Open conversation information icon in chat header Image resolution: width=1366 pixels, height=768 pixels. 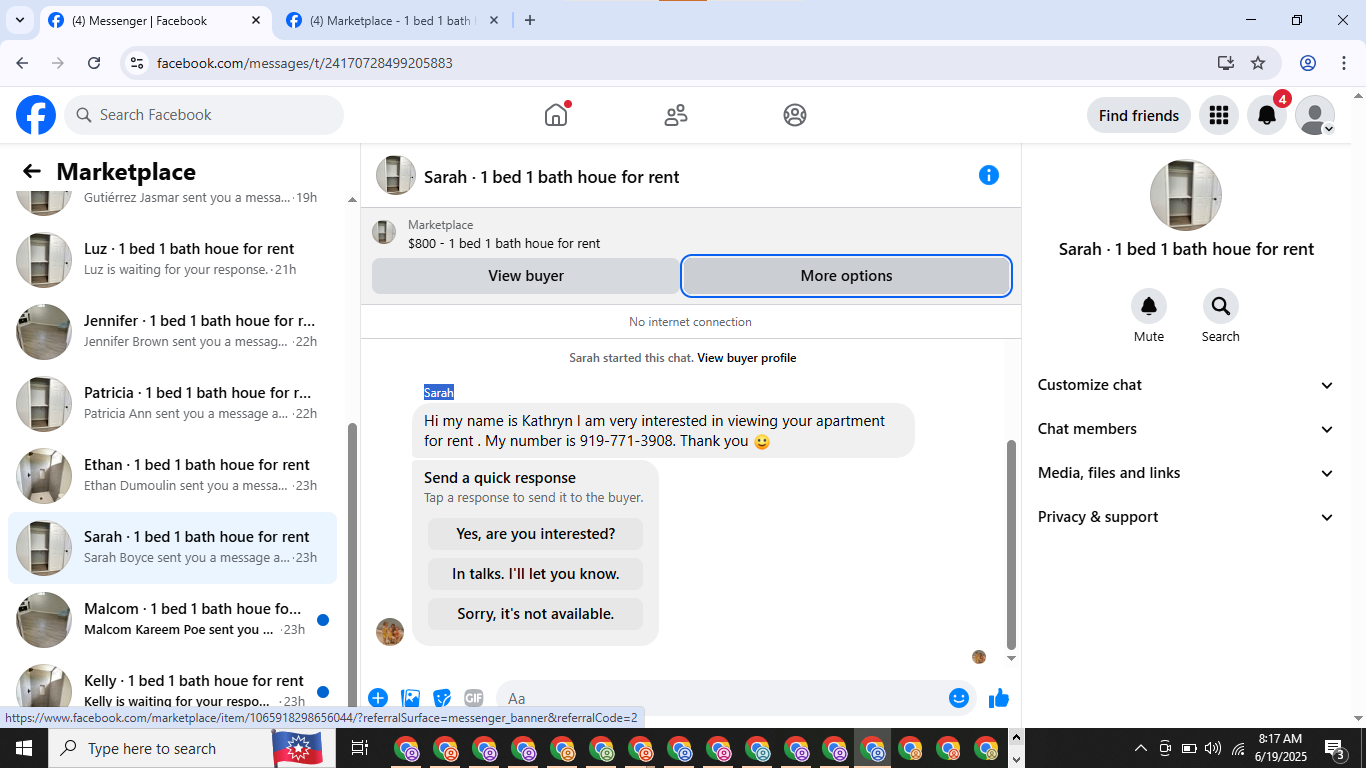click(x=989, y=175)
